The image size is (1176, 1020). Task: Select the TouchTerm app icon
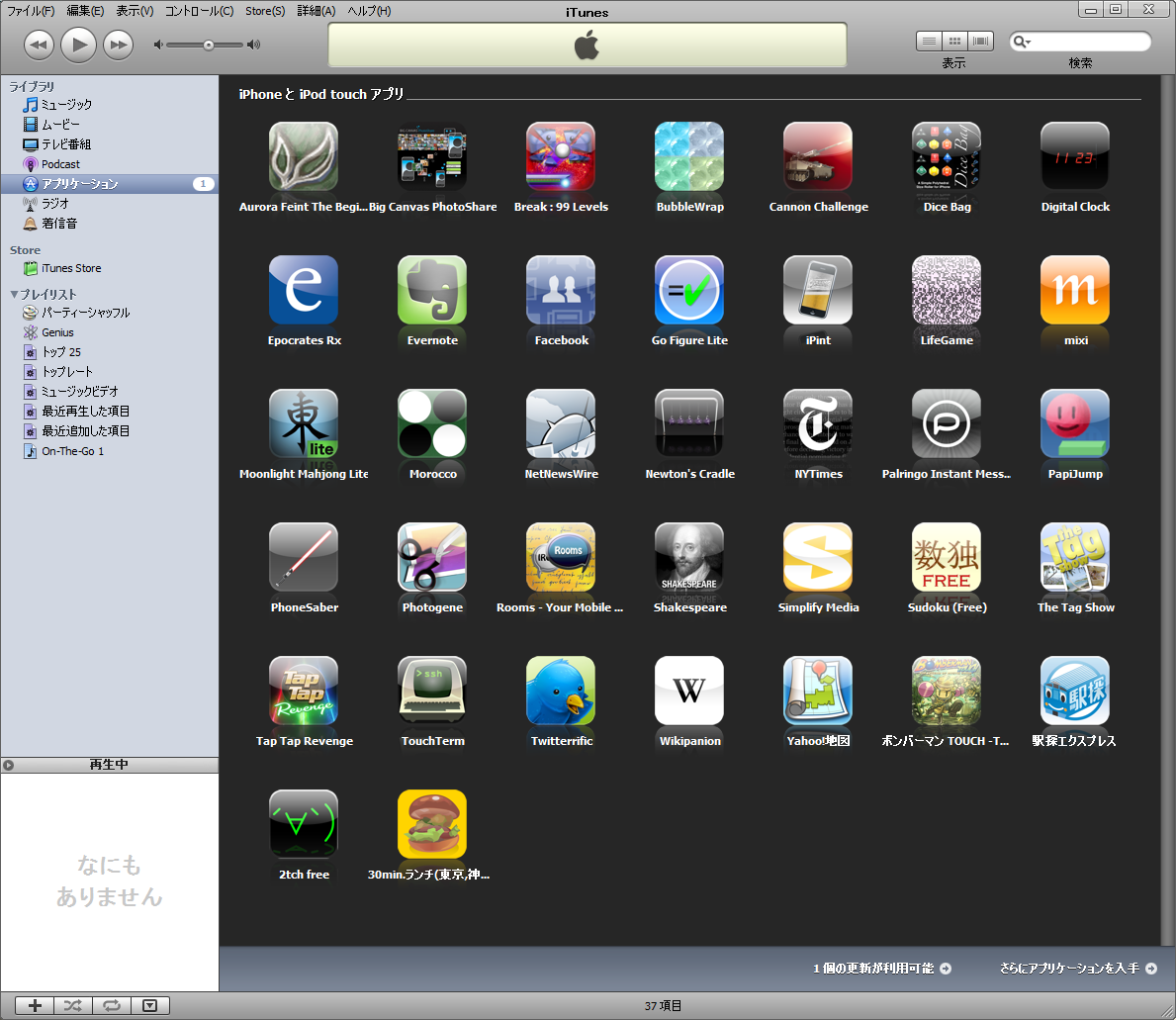pyautogui.click(x=432, y=690)
